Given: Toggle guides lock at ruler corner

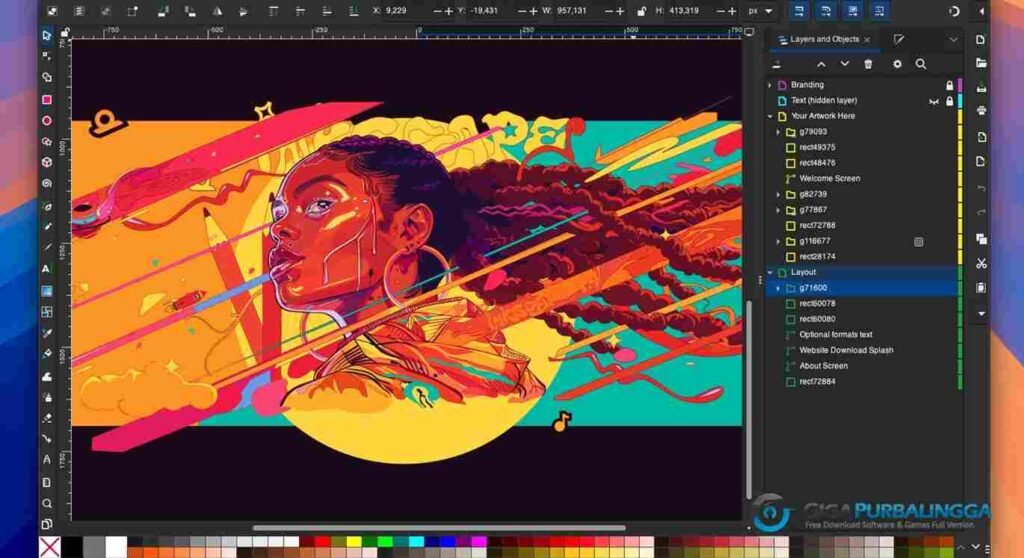Looking at the screenshot, I should (x=65, y=32).
